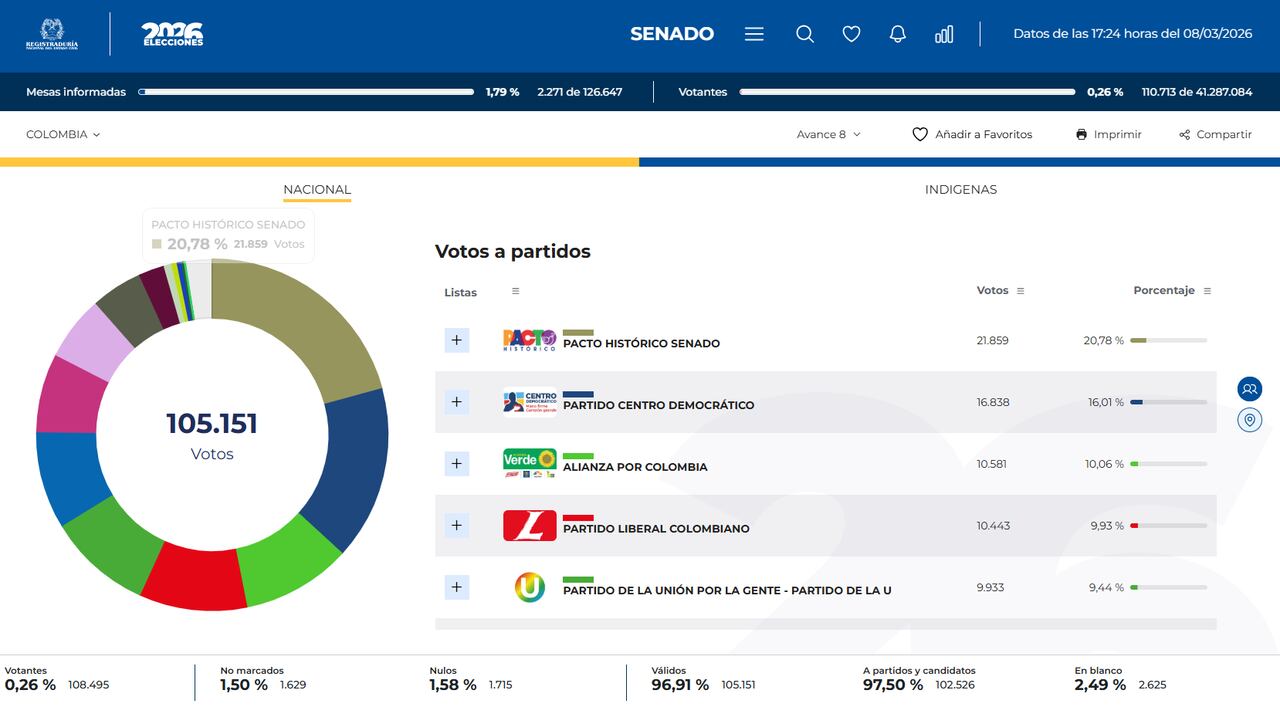Click the Compartir share icon

coord(1183,133)
